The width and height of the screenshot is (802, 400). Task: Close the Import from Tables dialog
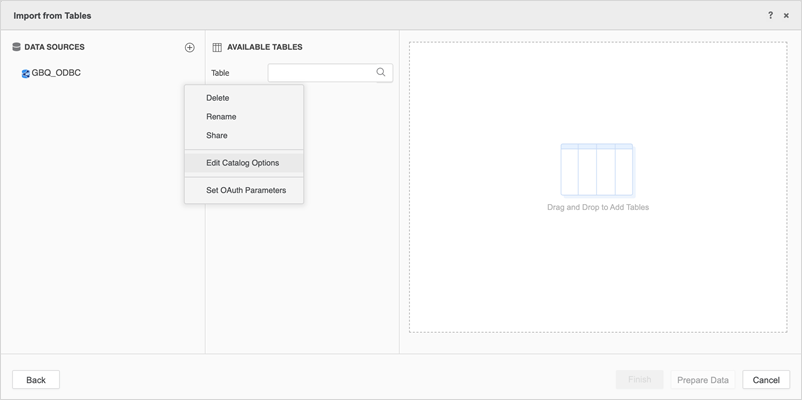pyautogui.click(x=786, y=16)
